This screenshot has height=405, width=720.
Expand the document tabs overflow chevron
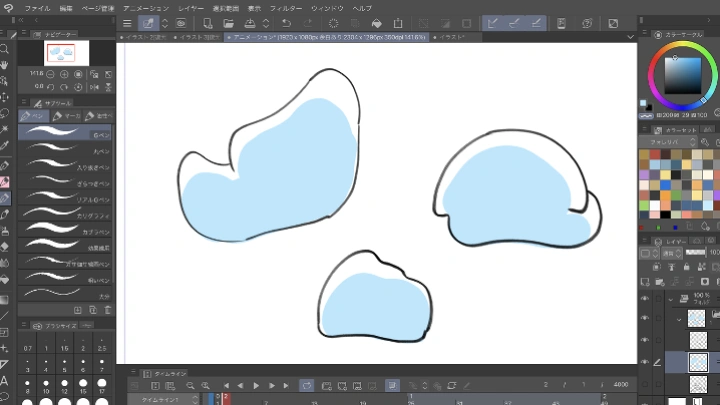(630, 37)
